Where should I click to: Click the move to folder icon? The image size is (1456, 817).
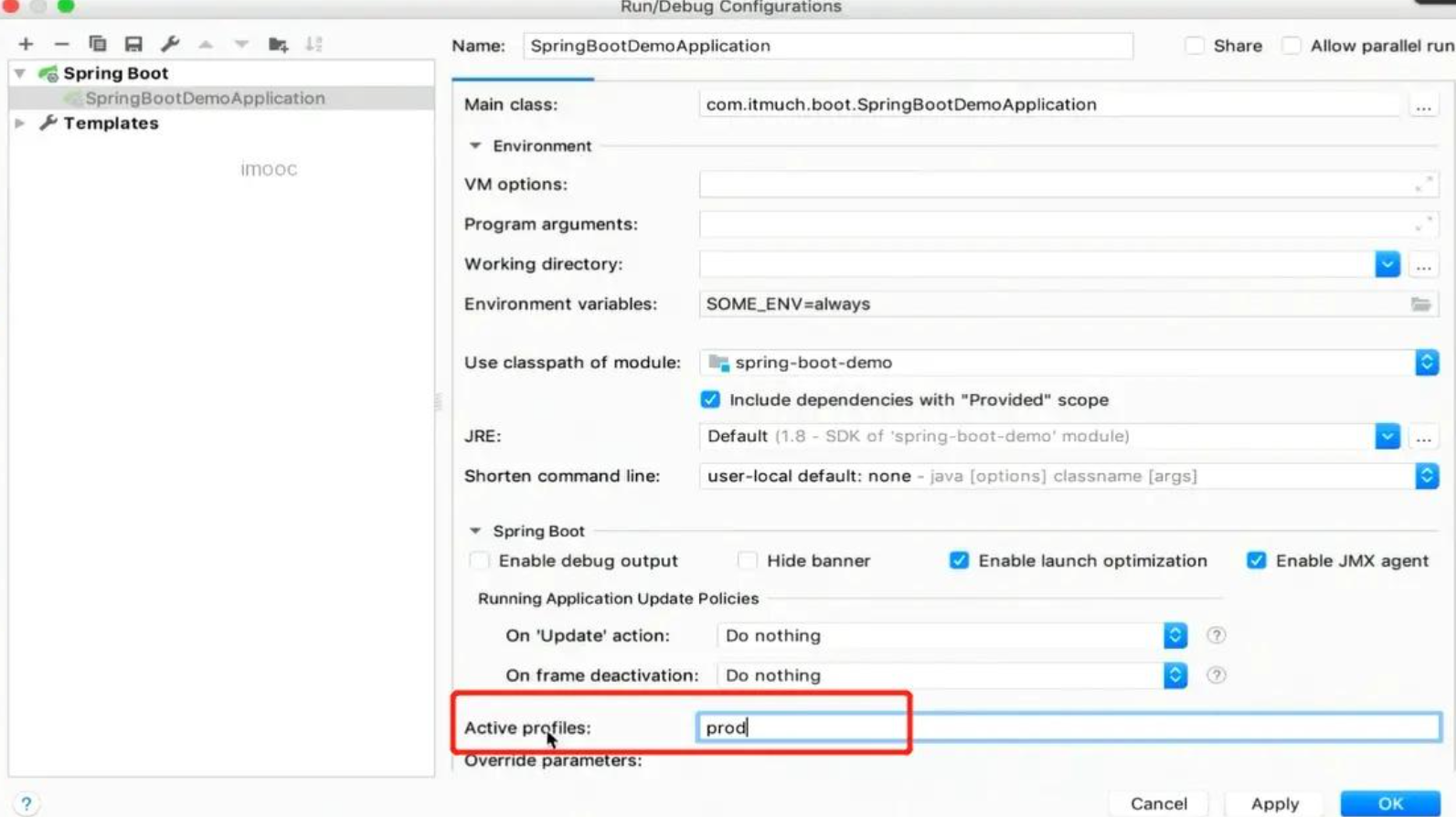pyautogui.click(x=278, y=44)
